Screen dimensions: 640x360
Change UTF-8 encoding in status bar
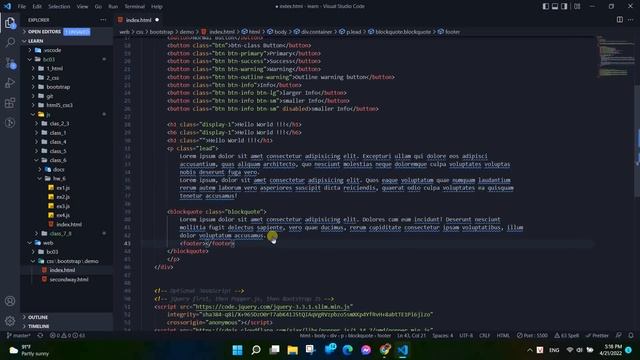[466, 336]
